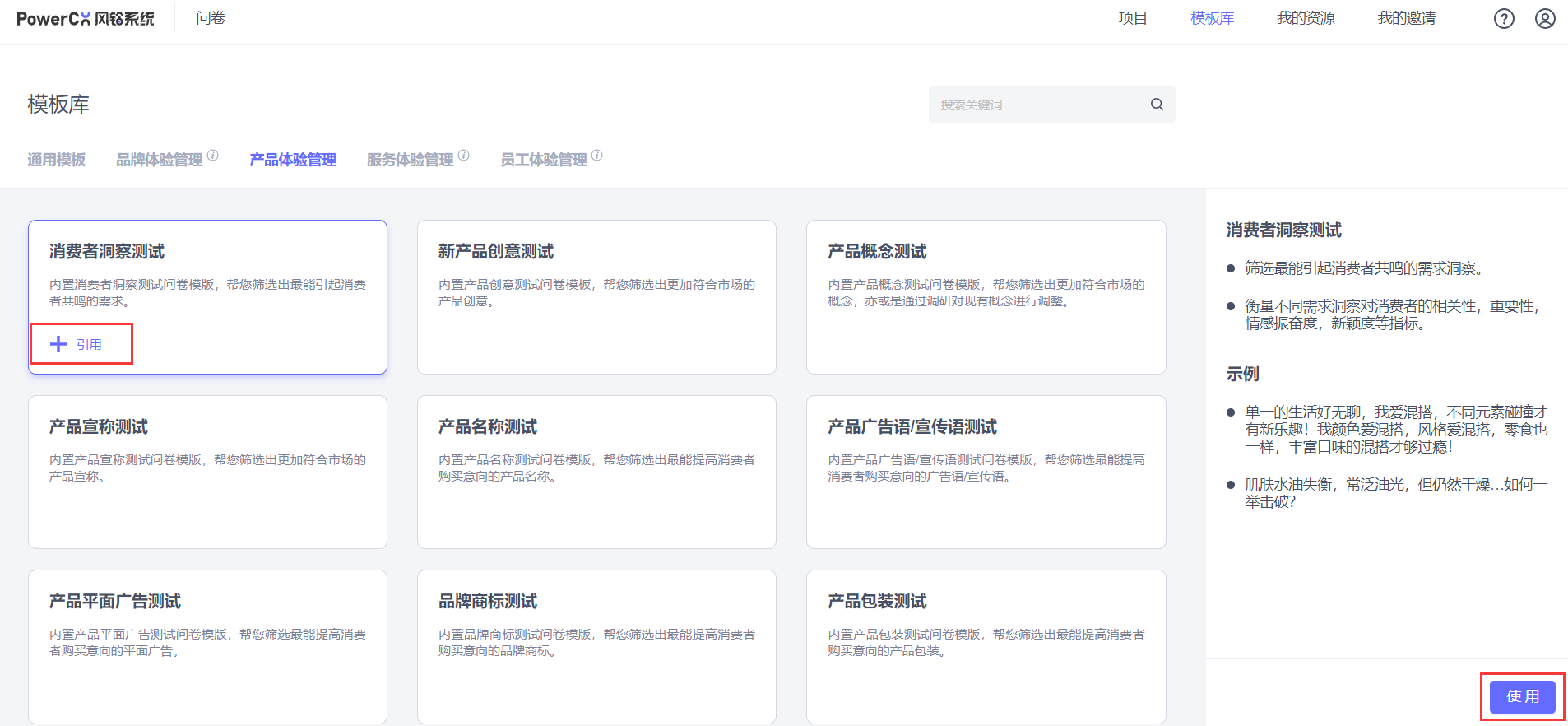The width and height of the screenshot is (1568, 726).
Task: Click the 模板库 navigation item
Action: coord(1212,18)
